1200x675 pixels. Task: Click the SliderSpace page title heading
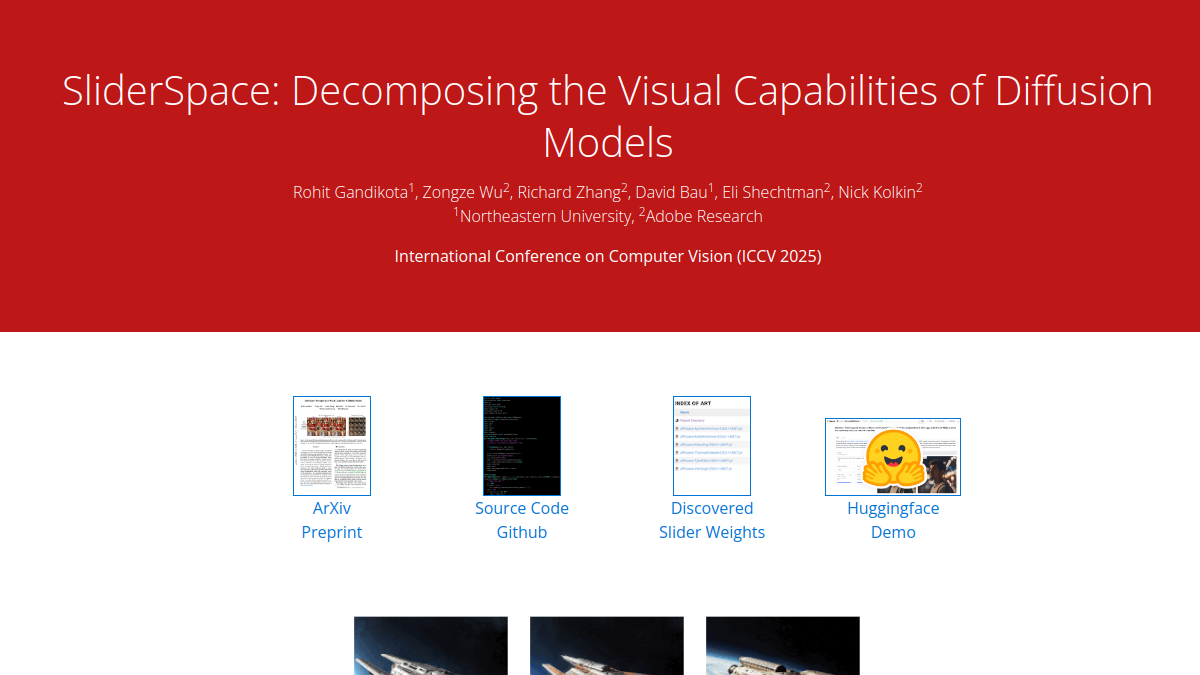coord(608,117)
